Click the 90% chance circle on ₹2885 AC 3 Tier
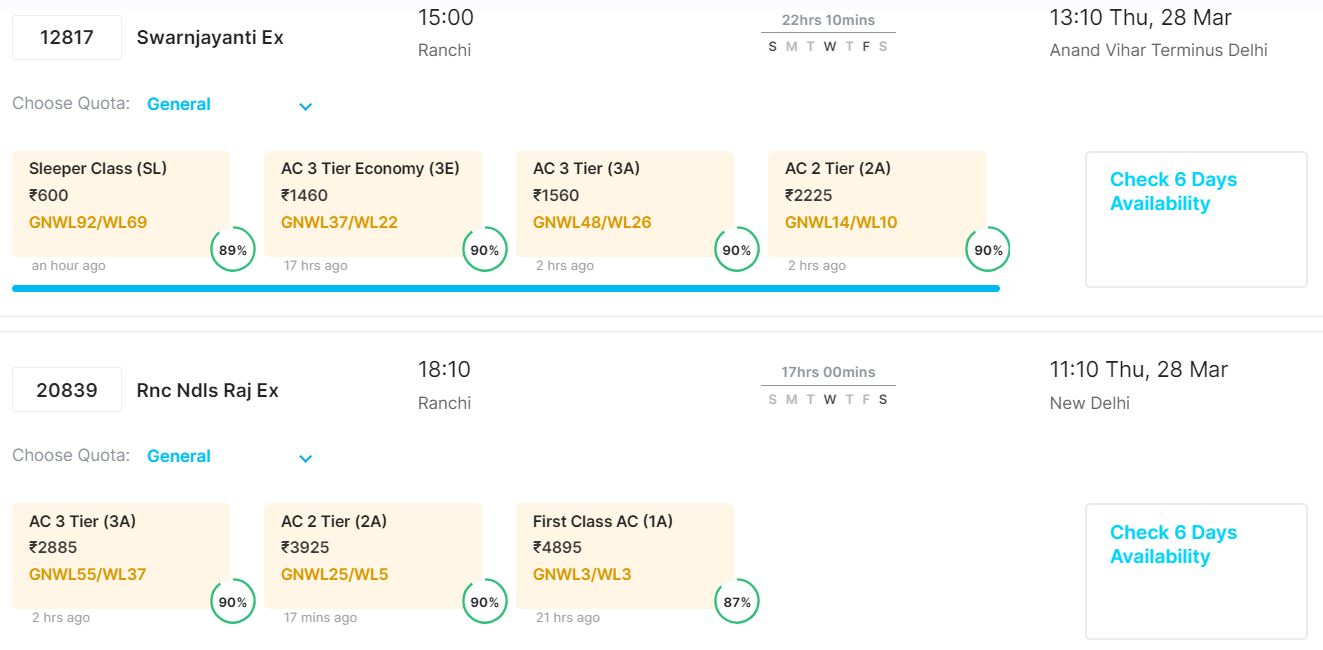Image resolution: width=1323 pixels, height=650 pixels. tap(232, 602)
